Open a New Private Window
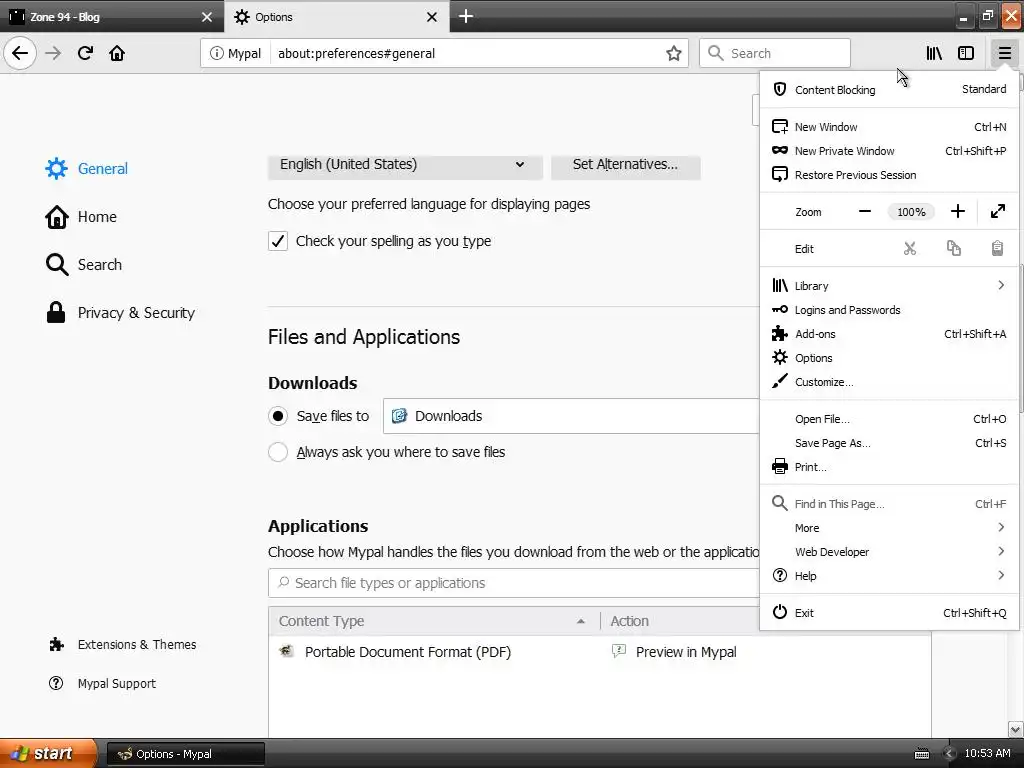Image resolution: width=1024 pixels, height=768 pixels. point(889,151)
